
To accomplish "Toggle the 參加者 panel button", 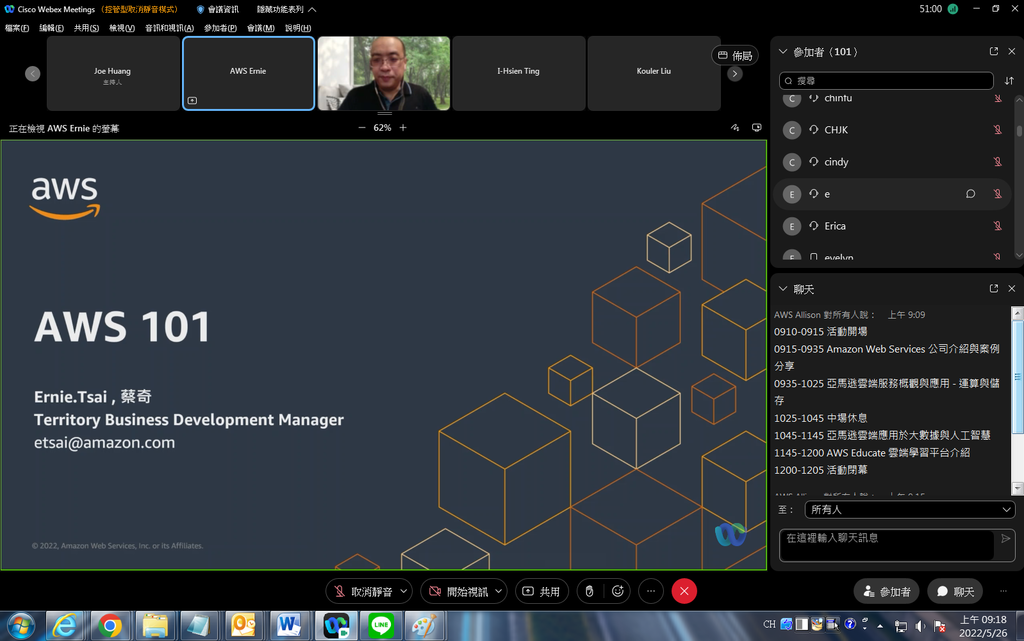I will [886, 591].
